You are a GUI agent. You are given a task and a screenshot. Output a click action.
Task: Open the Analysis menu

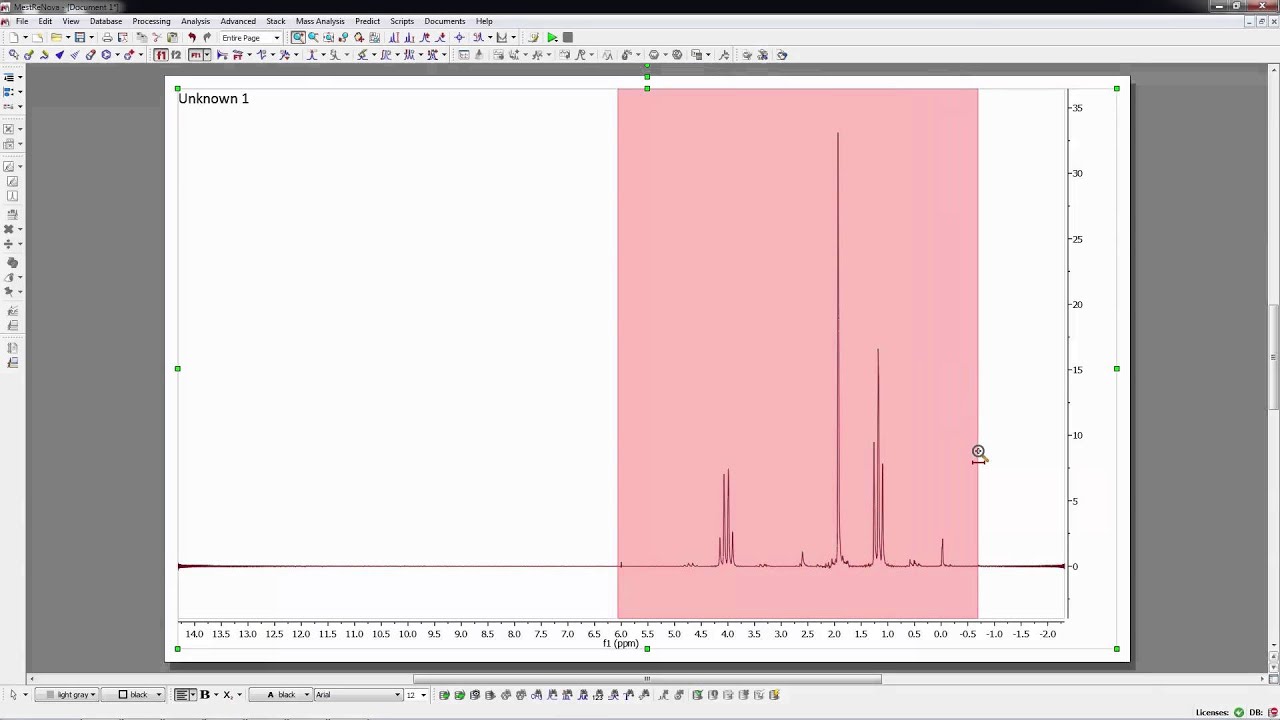tap(195, 21)
